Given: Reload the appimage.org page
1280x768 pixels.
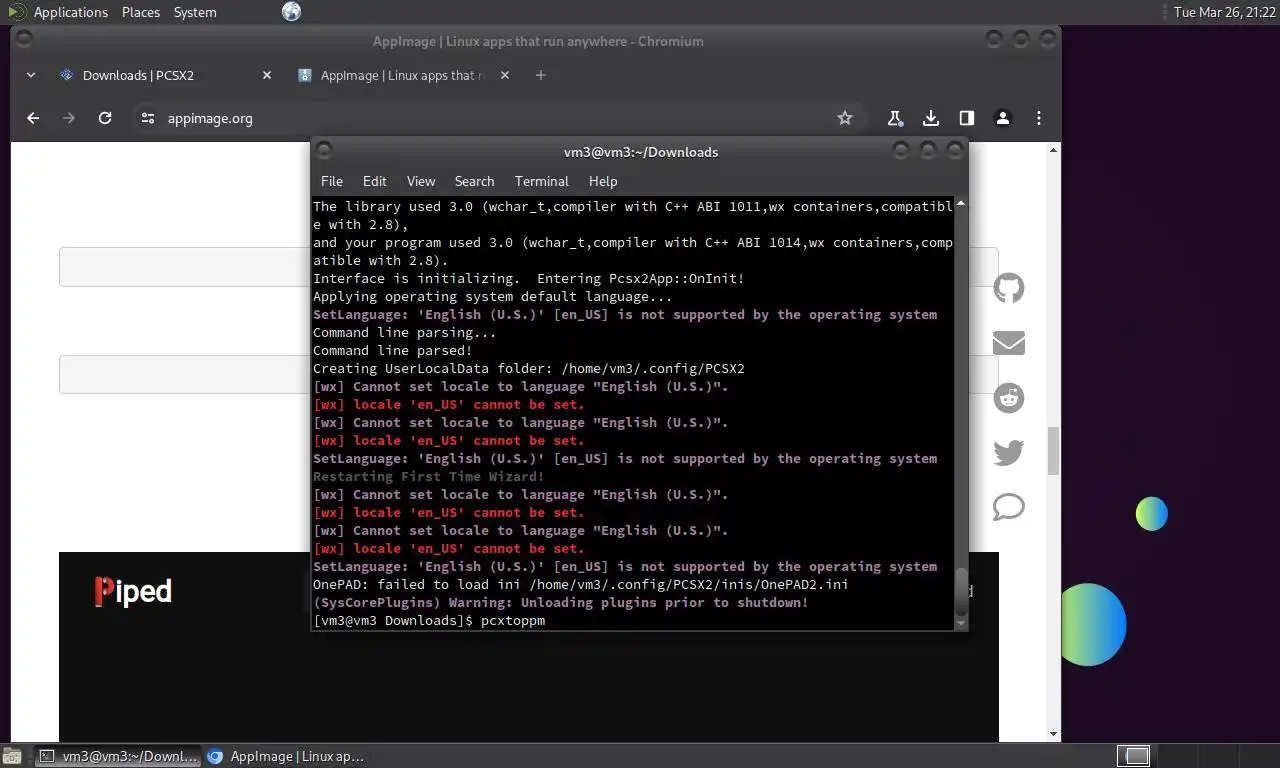Looking at the screenshot, I should [105, 118].
